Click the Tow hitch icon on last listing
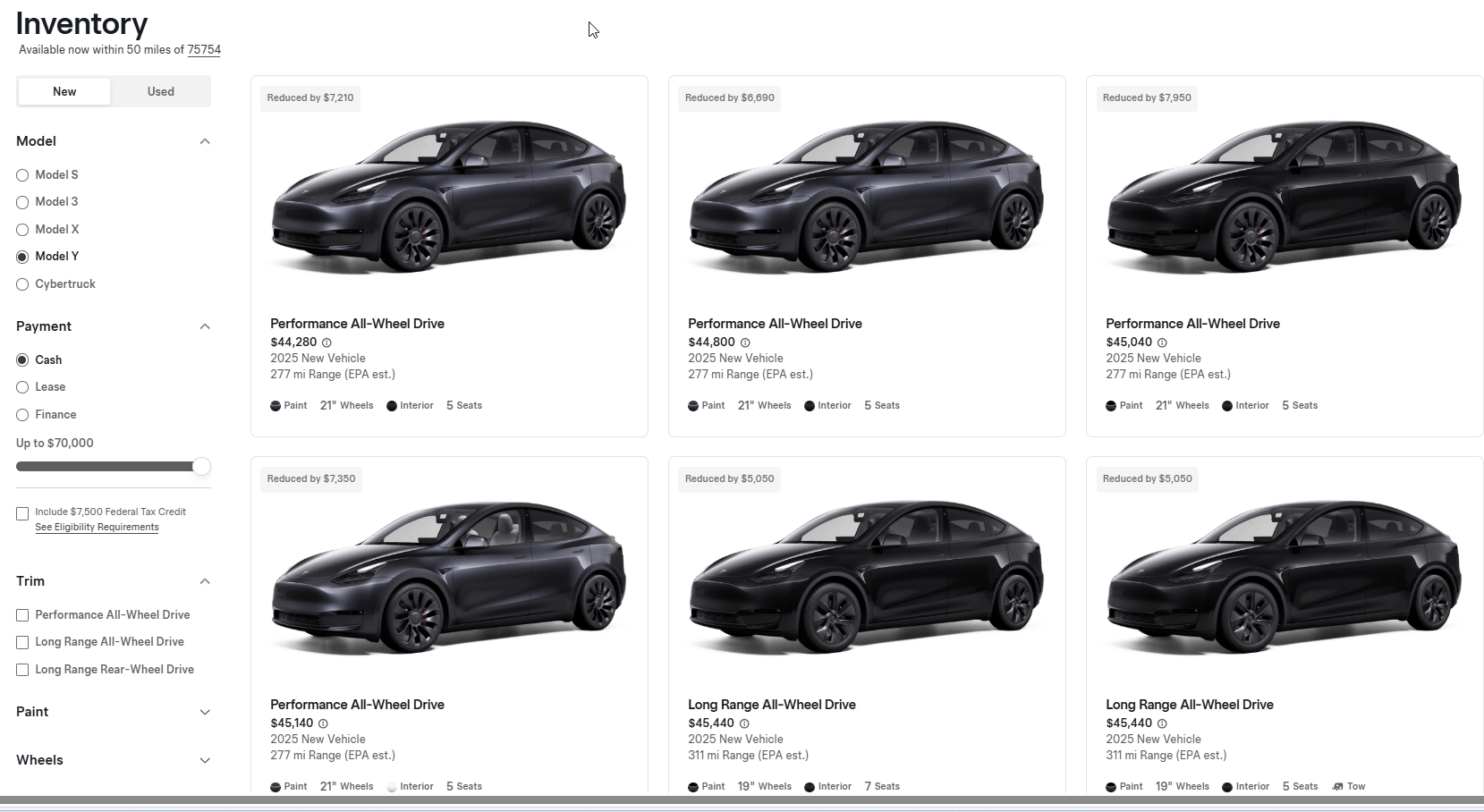The height and width of the screenshot is (812, 1484). tap(1337, 787)
